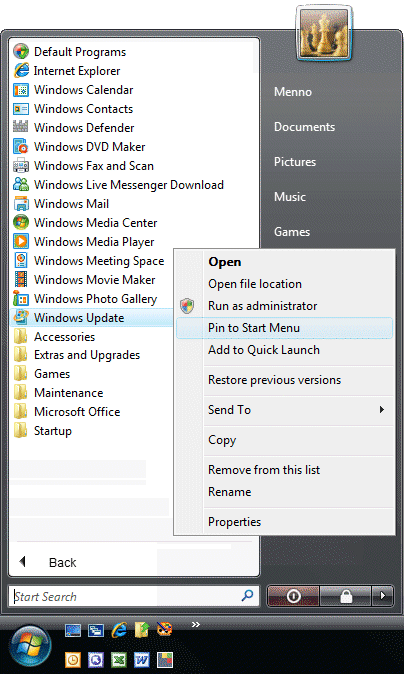Image resolution: width=404 pixels, height=674 pixels.
Task: Expand the Maintenance folder
Action: (58, 393)
